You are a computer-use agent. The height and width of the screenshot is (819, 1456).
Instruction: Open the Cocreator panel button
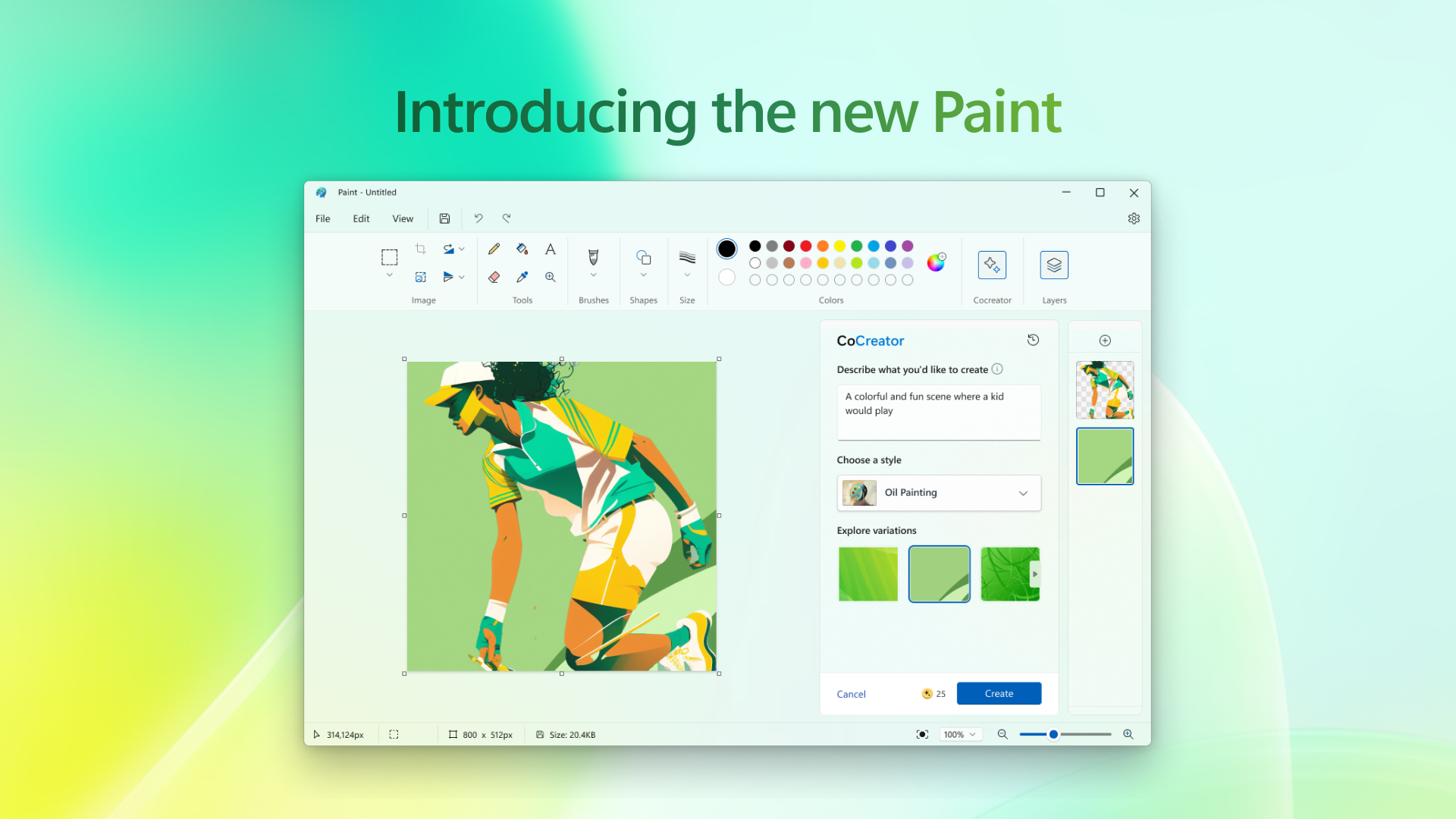point(992,265)
